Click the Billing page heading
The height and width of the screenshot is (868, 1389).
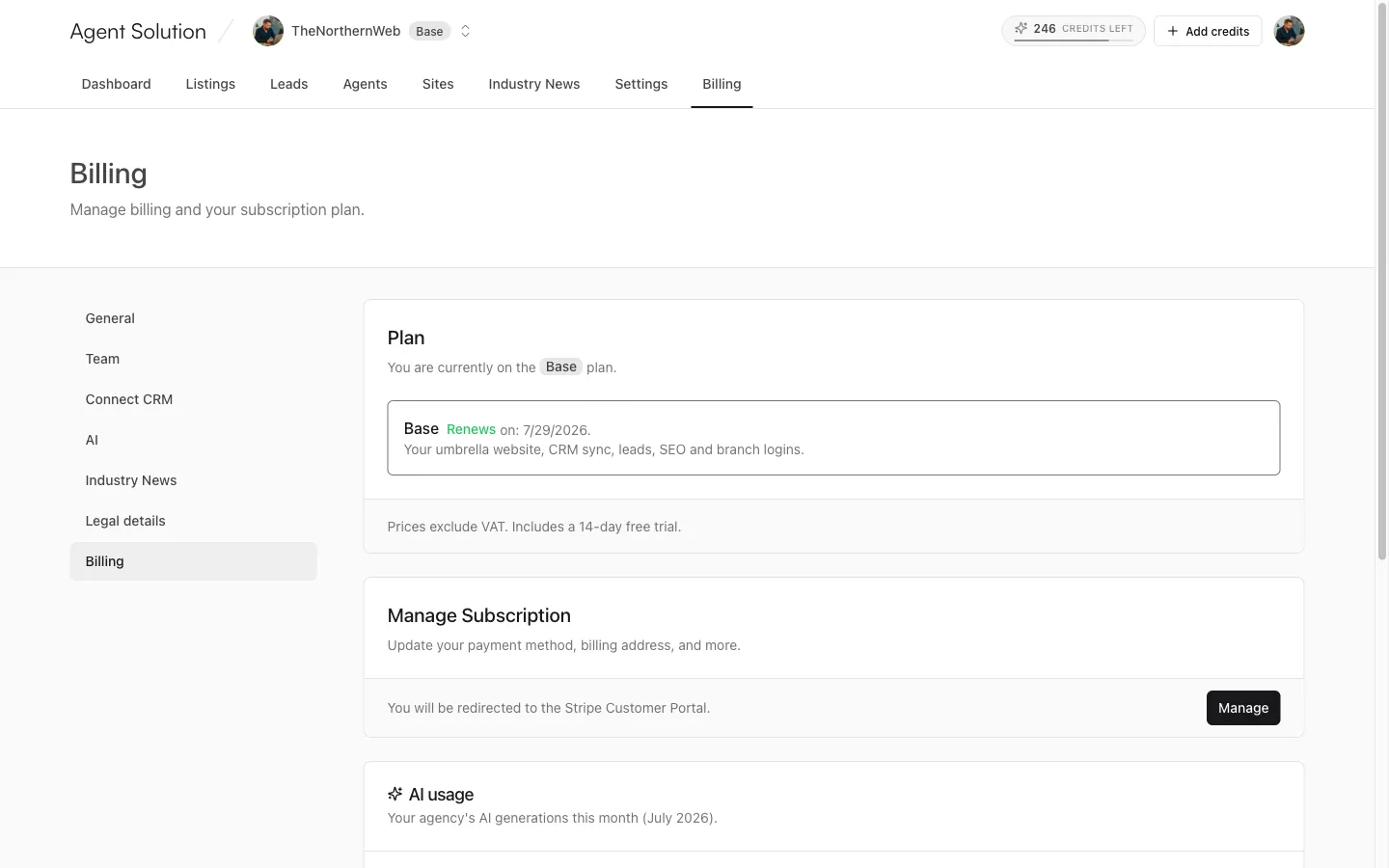(108, 174)
